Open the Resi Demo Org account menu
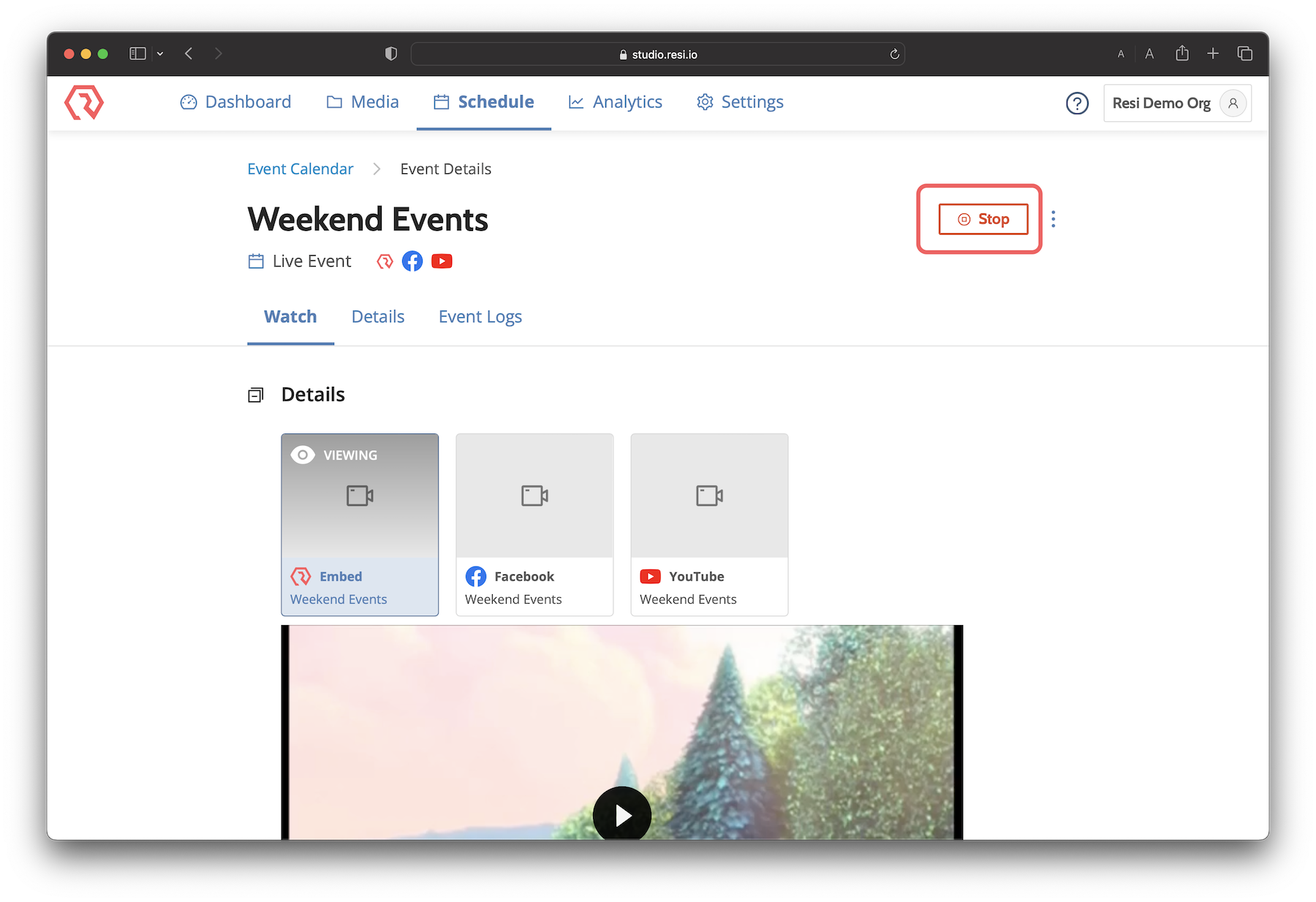 coord(1177,103)
